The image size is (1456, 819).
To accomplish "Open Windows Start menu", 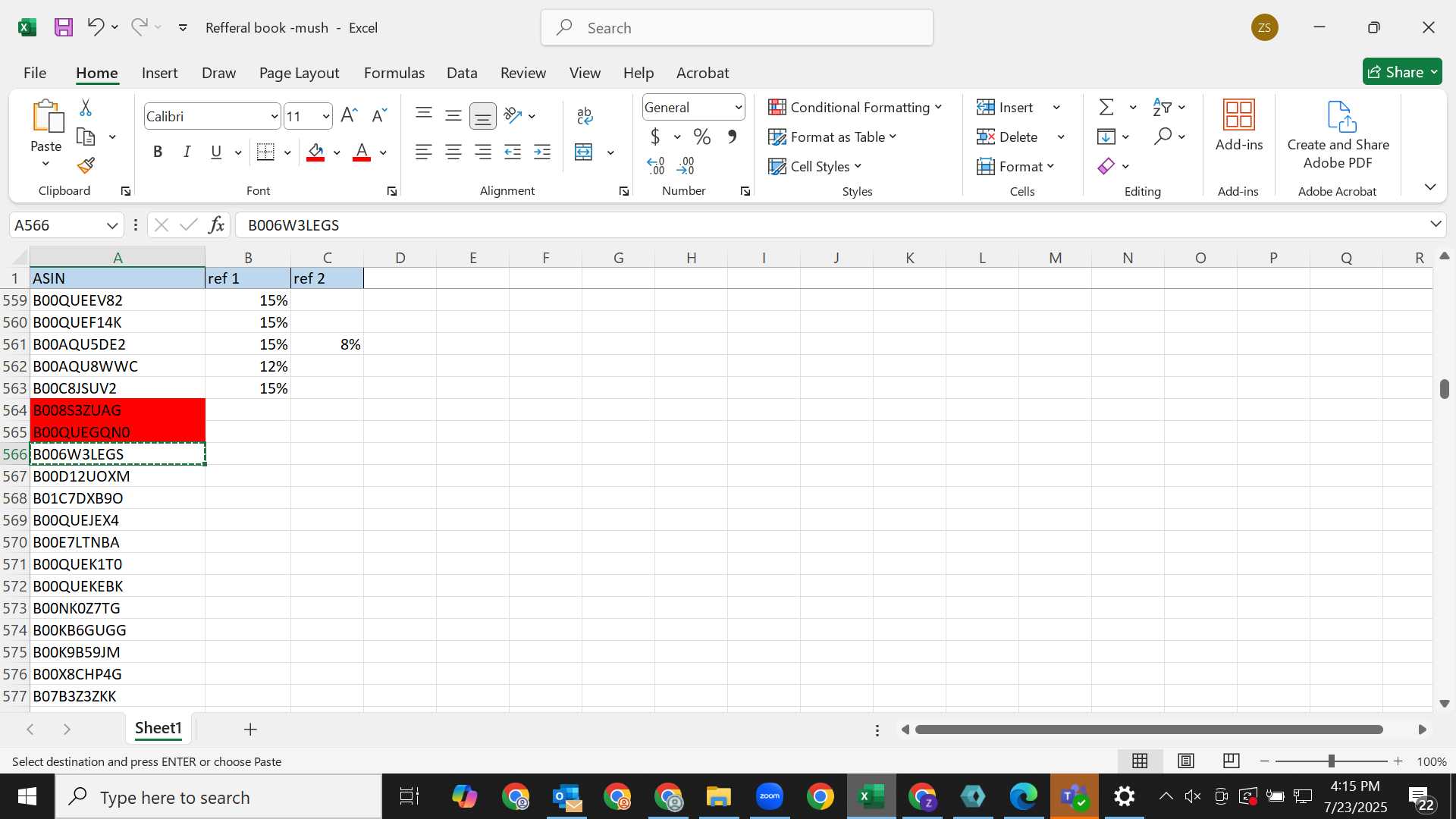I will (27, 797).
